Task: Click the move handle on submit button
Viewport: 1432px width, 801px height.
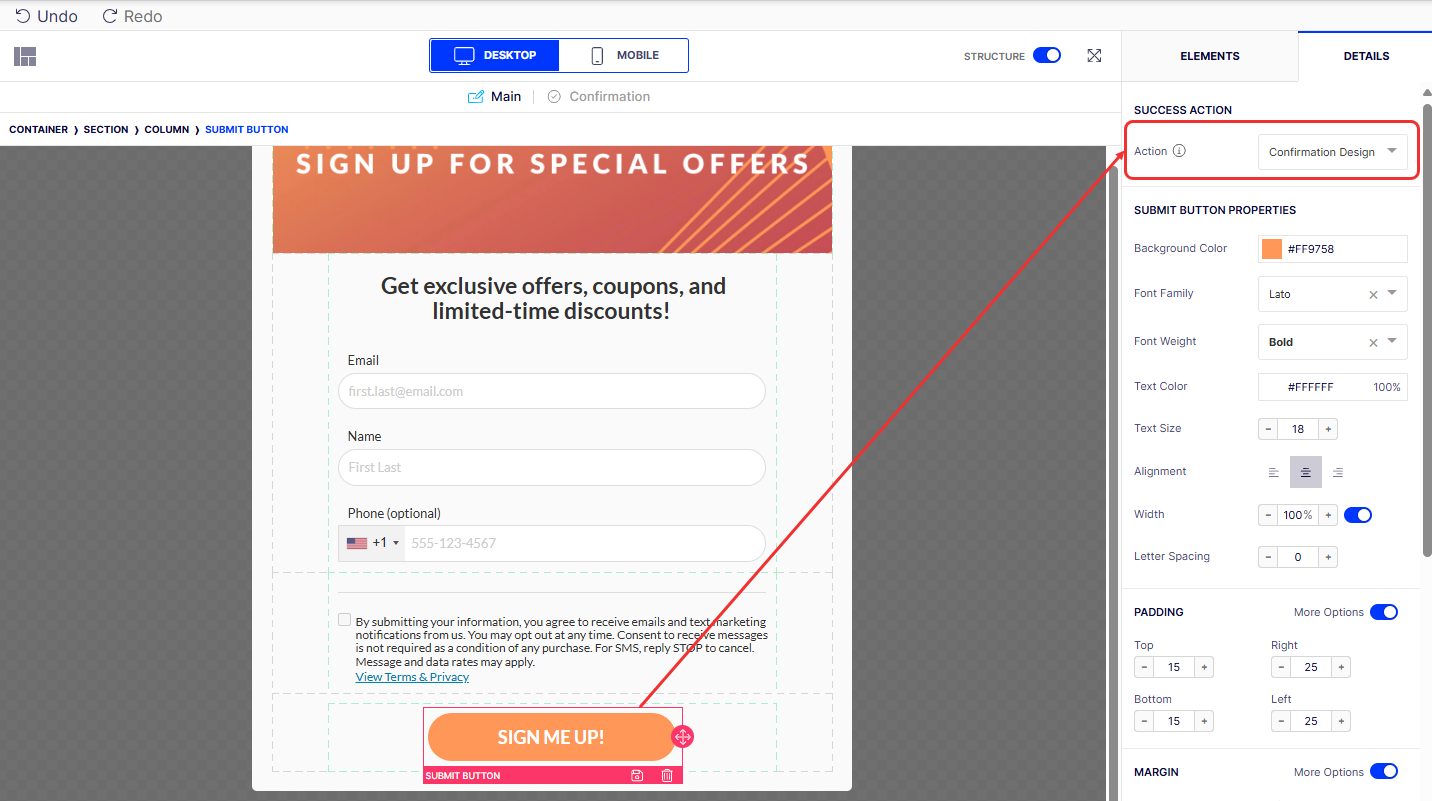Action: [682, 737]
